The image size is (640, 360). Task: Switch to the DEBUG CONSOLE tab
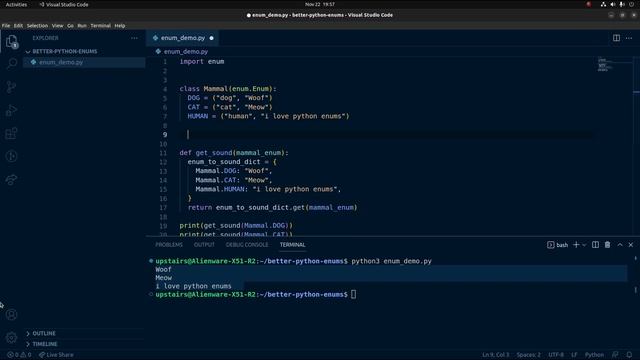[247, 244]
